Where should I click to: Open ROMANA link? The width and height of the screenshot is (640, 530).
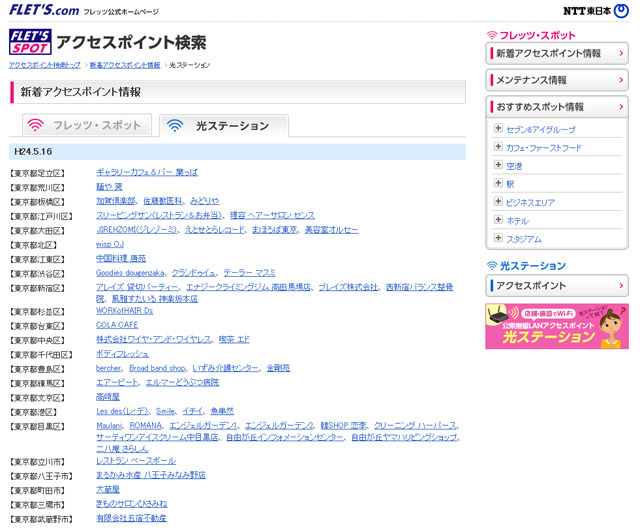tap(146, 425)
